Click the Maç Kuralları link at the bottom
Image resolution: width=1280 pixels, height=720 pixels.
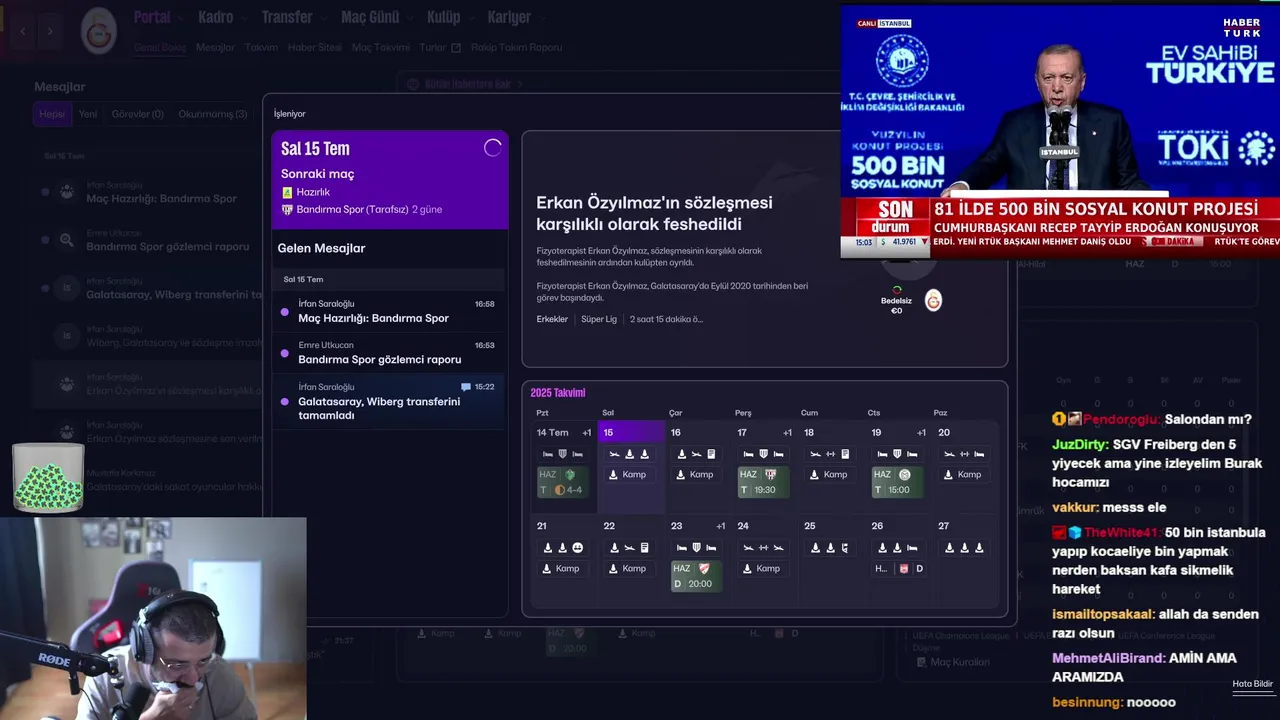960,662
